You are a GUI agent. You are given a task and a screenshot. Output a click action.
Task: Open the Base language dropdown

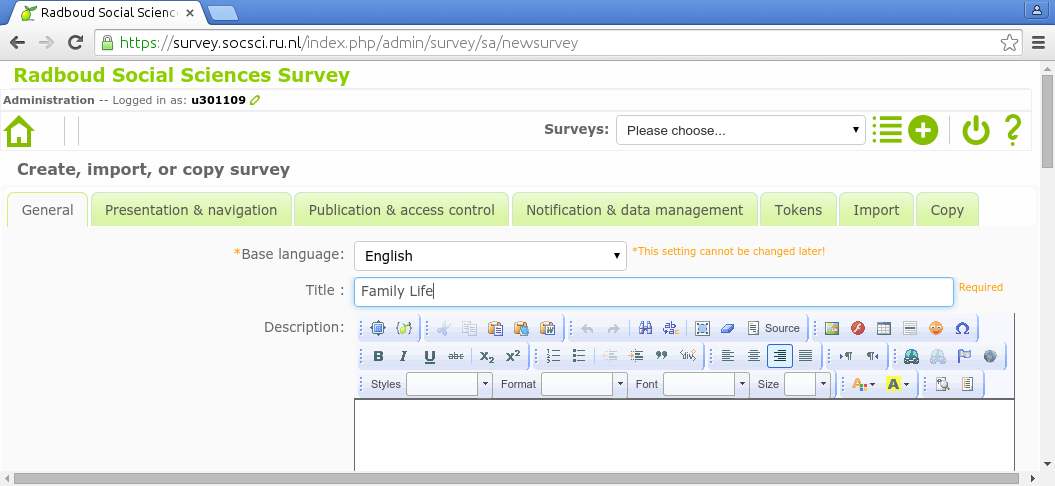(490, 256)
